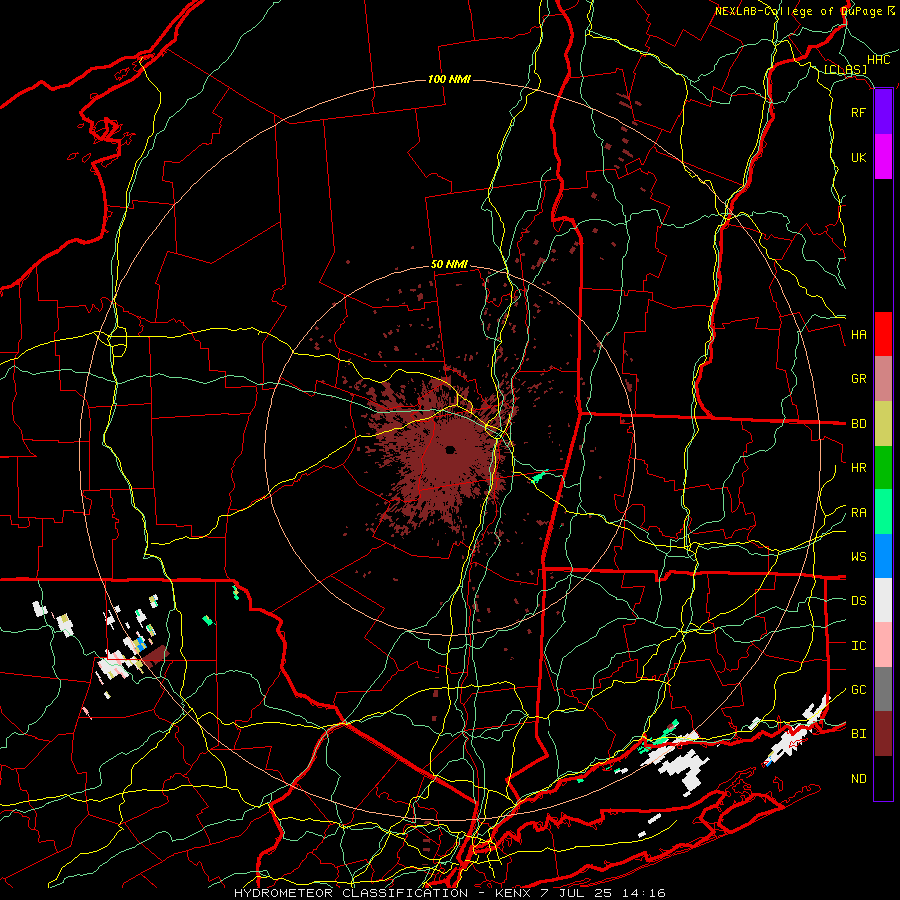The height and width of the screenshot is (900, 900).
Task: Click the 100 NMI range ring label
Action: pyautogui.click(x=449, y=79)
